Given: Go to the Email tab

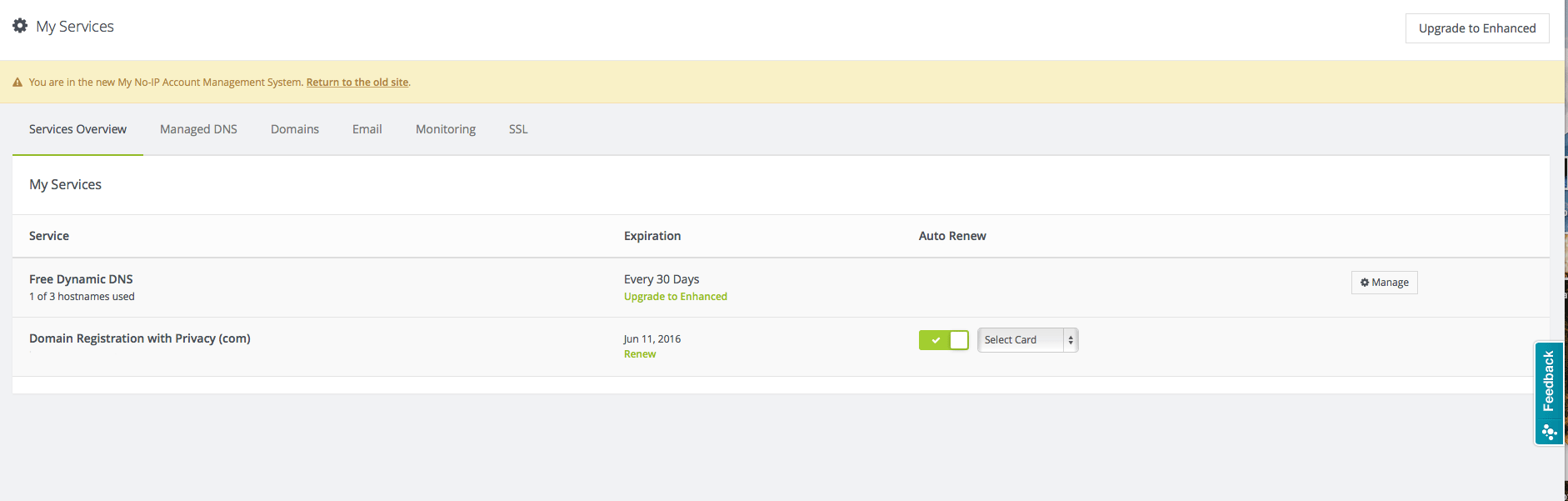Looking at the screenshot, I should (367, 129).
